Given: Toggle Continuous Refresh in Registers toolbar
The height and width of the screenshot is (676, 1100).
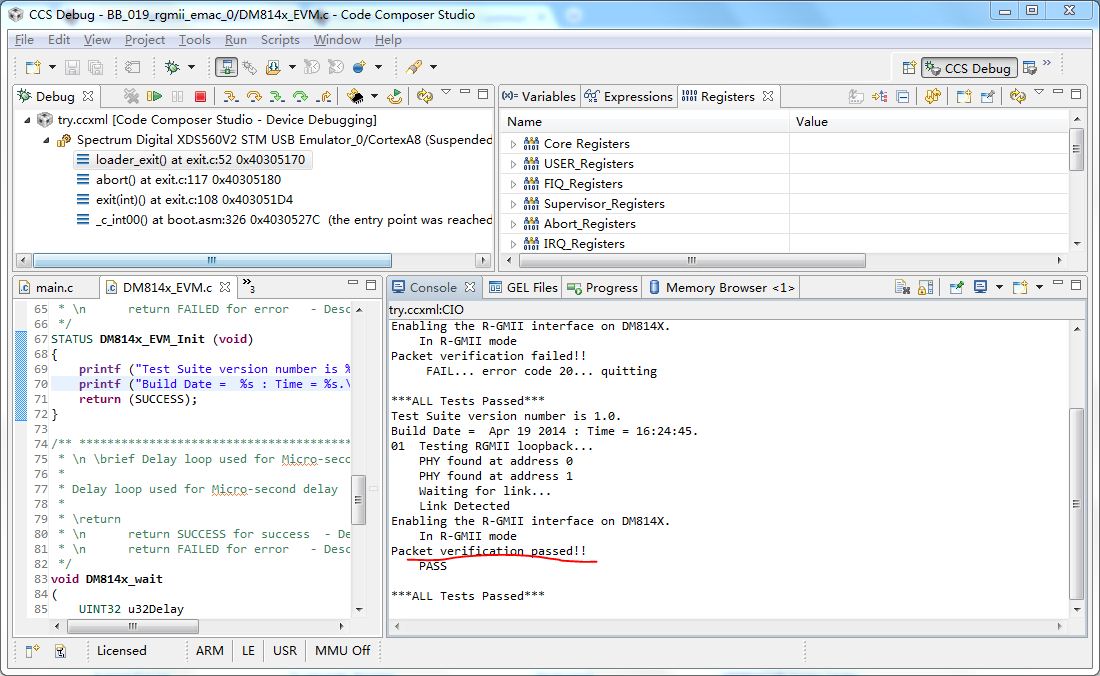Looking at the screenshot, I should pos(933,96).
